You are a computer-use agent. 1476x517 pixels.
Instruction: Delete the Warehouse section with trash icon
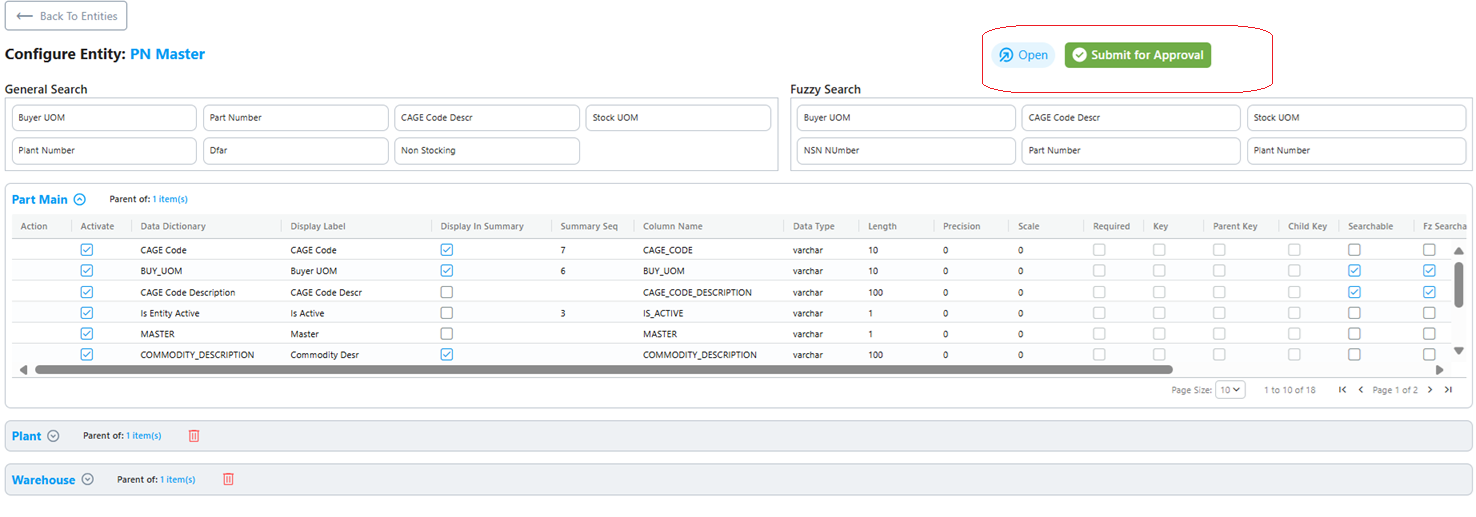tap(228, 479)
